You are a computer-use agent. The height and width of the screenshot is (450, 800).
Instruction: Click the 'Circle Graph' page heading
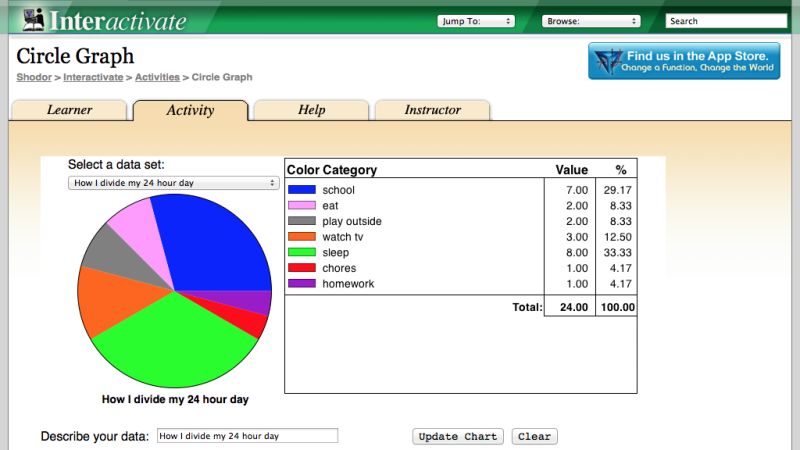coord(75,56)
